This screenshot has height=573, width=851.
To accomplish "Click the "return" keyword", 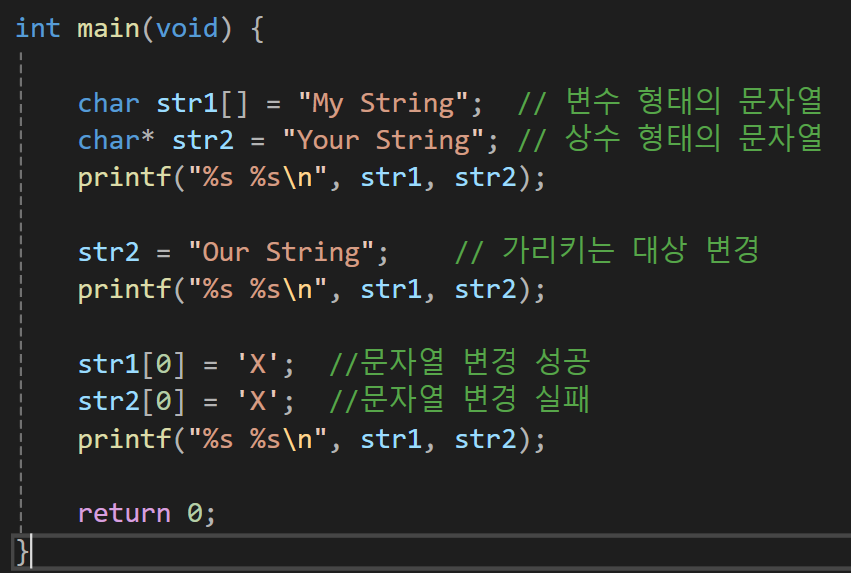I will [124, 513].
